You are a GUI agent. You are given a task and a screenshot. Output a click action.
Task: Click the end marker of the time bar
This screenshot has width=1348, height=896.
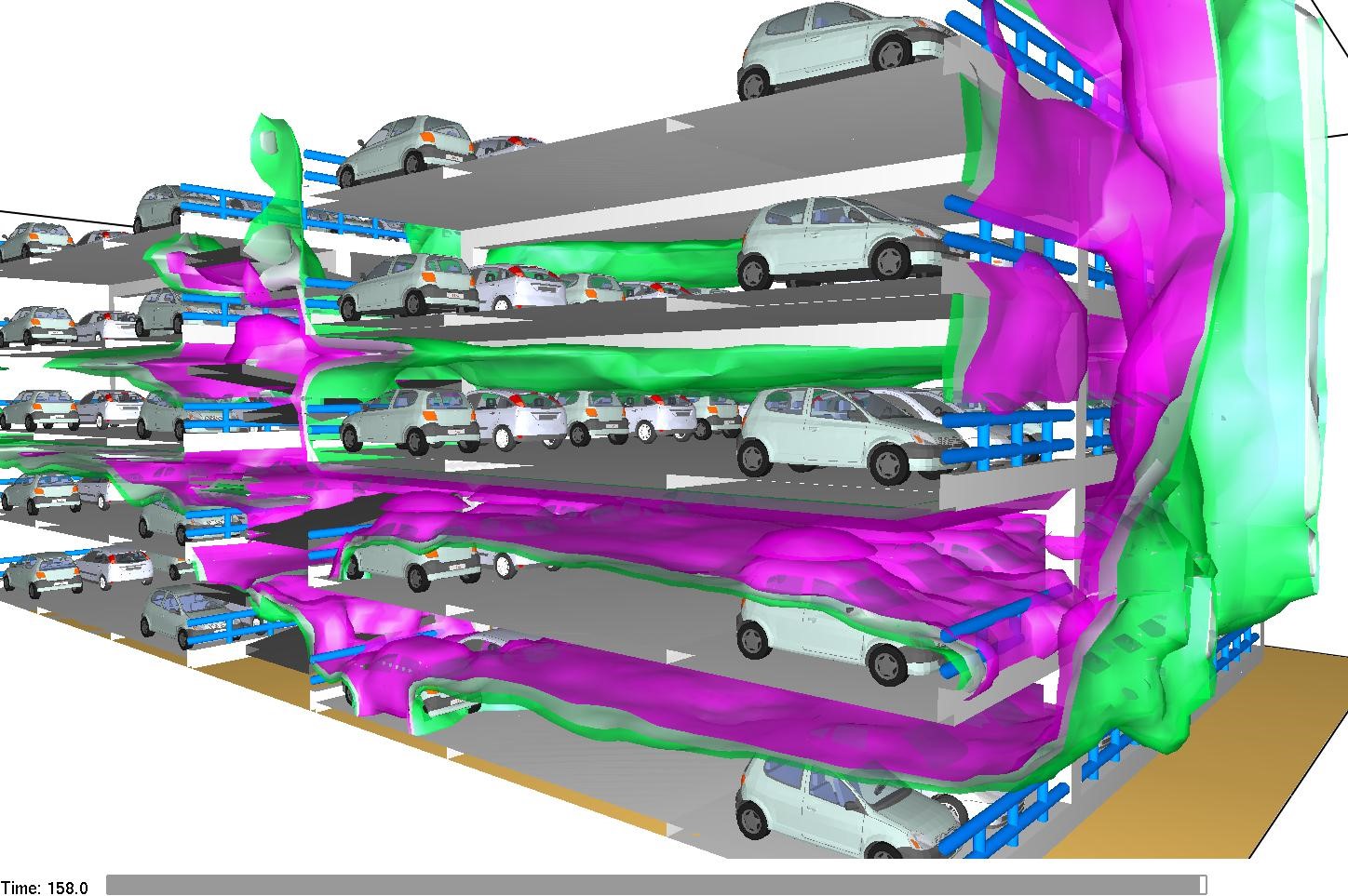click(x=1203, y=883)
